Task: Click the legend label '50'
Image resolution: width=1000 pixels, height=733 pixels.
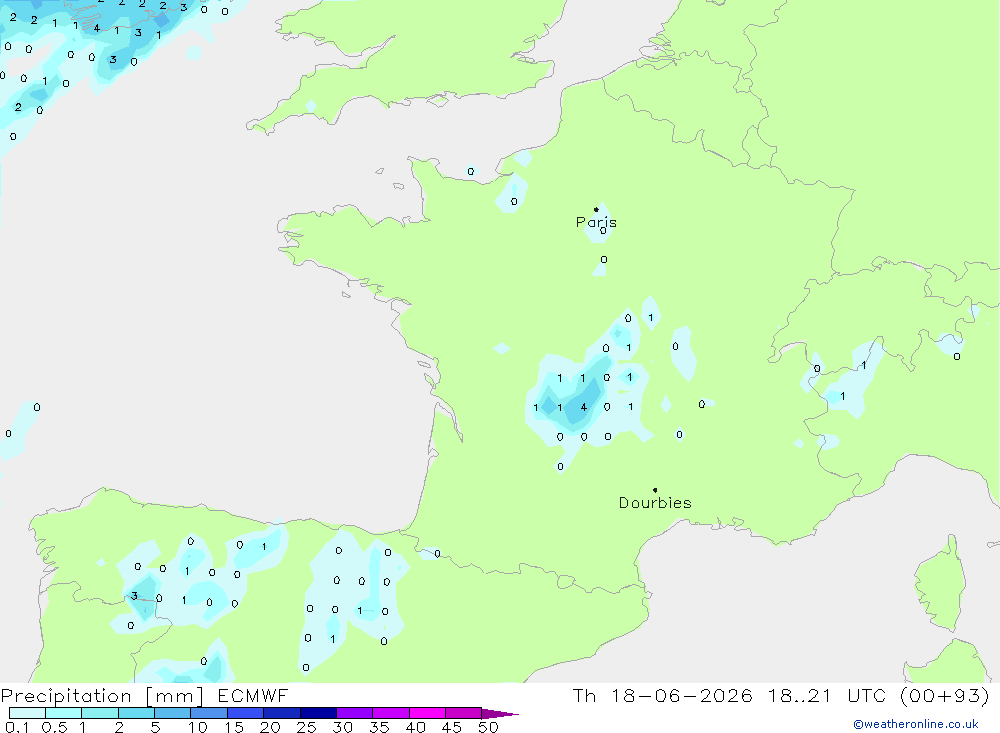Action: [x=489, y=727]
